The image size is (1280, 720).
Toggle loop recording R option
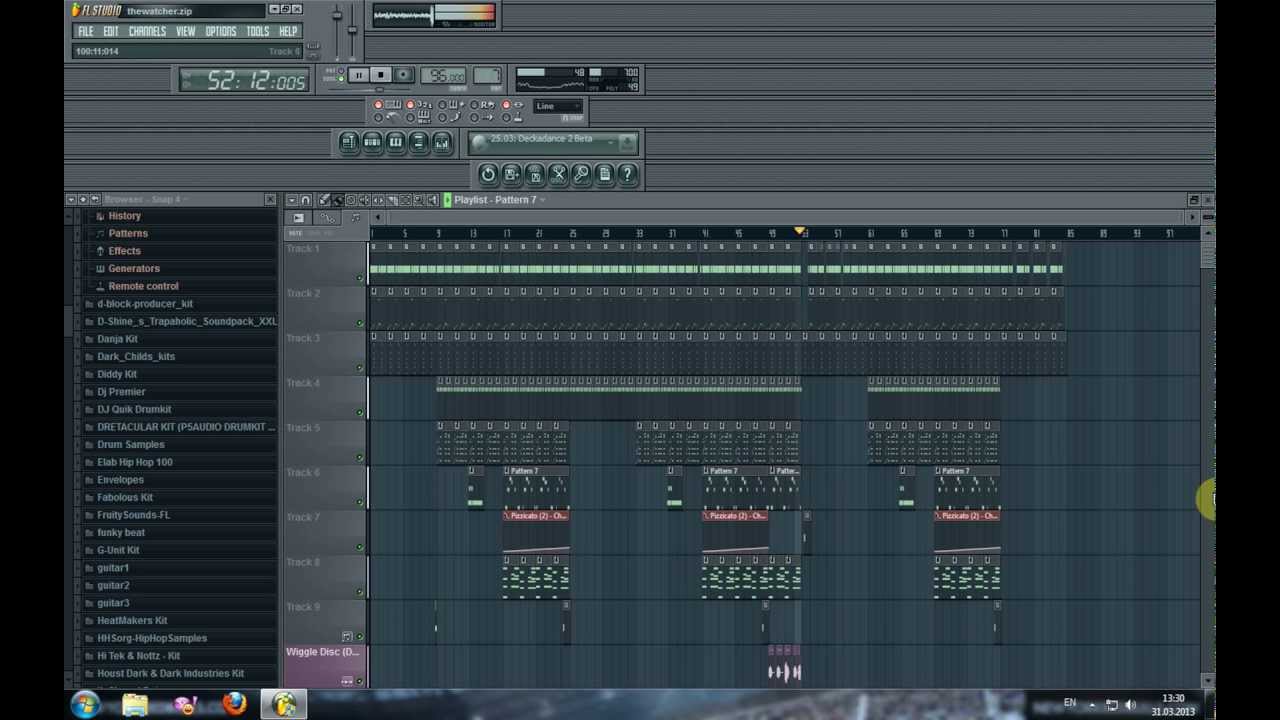(x=484, y=105)
